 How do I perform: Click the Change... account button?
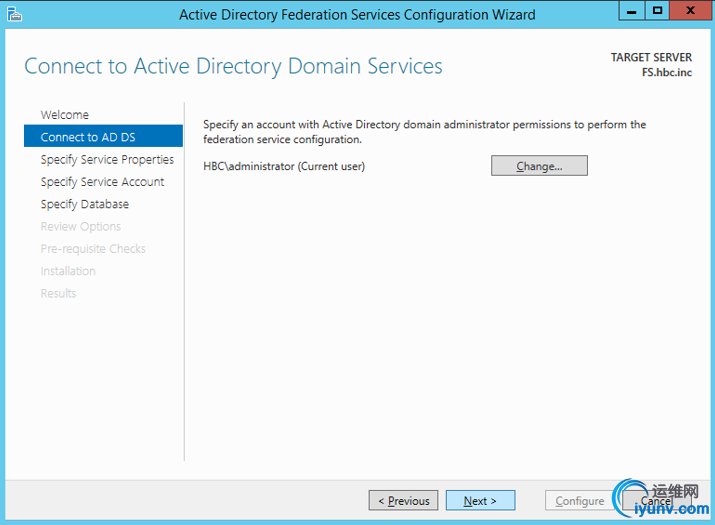tap(539, 166)
